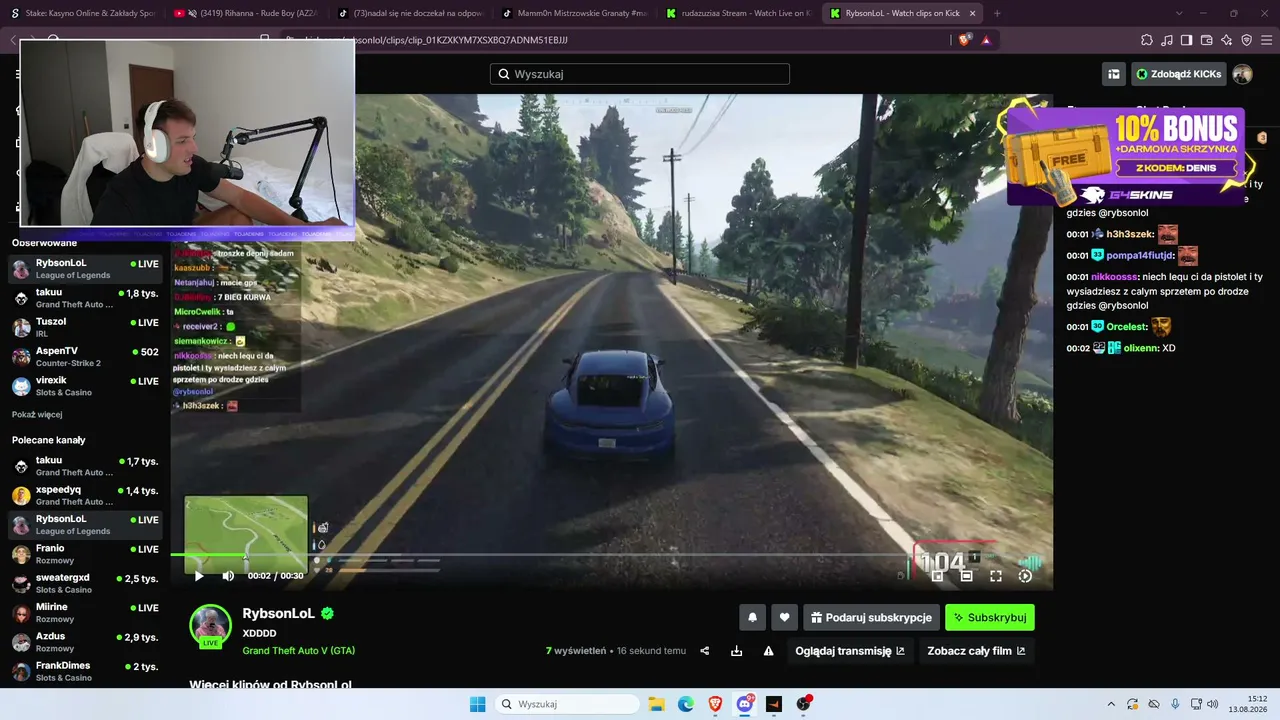Download the clip using the download icon
The image size is (1280, 720).
click(737, 651)
